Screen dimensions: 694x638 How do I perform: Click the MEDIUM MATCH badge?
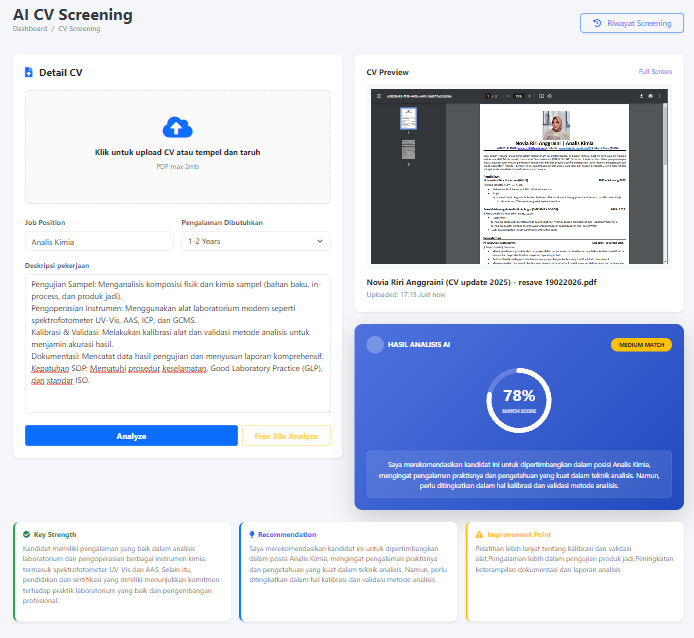(641, 344)
